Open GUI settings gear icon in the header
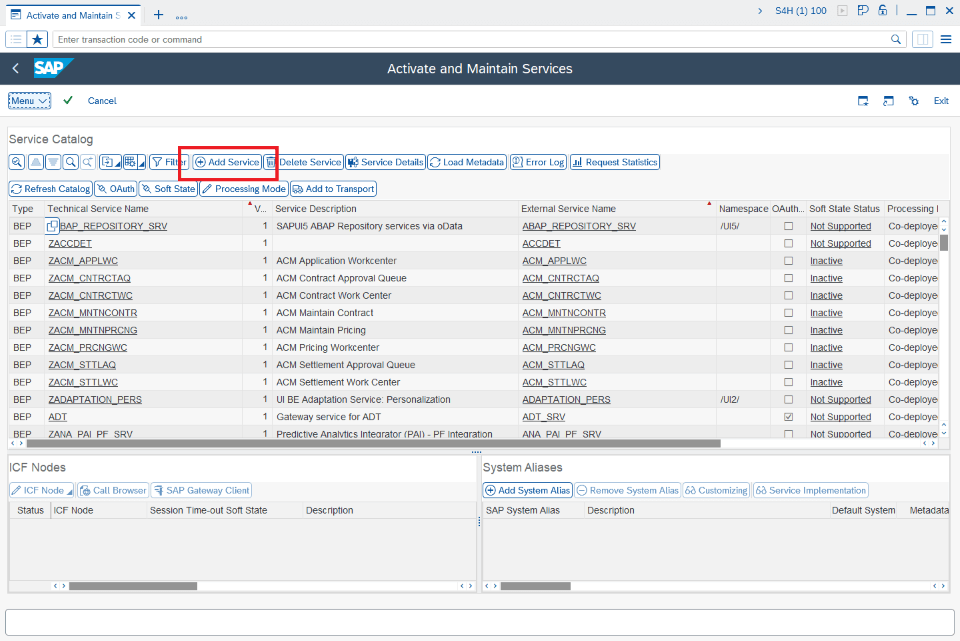Viewport: 960px width, 641px height. click(912, 100)
